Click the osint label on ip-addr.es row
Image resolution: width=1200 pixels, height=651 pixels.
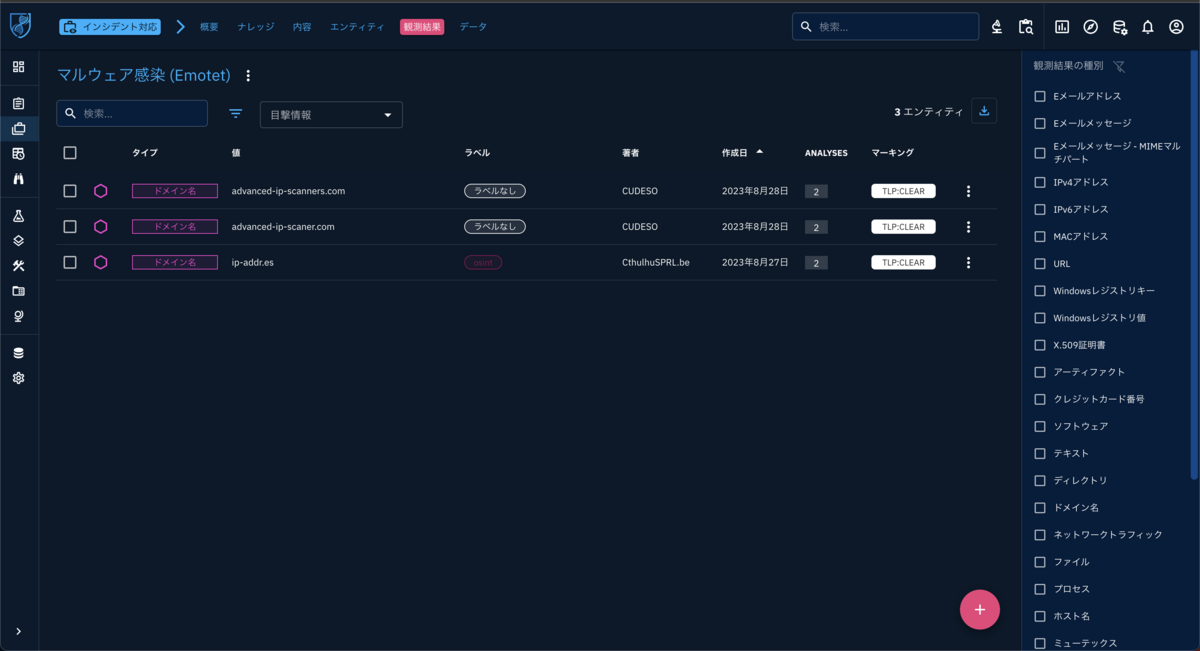(483, 262)
